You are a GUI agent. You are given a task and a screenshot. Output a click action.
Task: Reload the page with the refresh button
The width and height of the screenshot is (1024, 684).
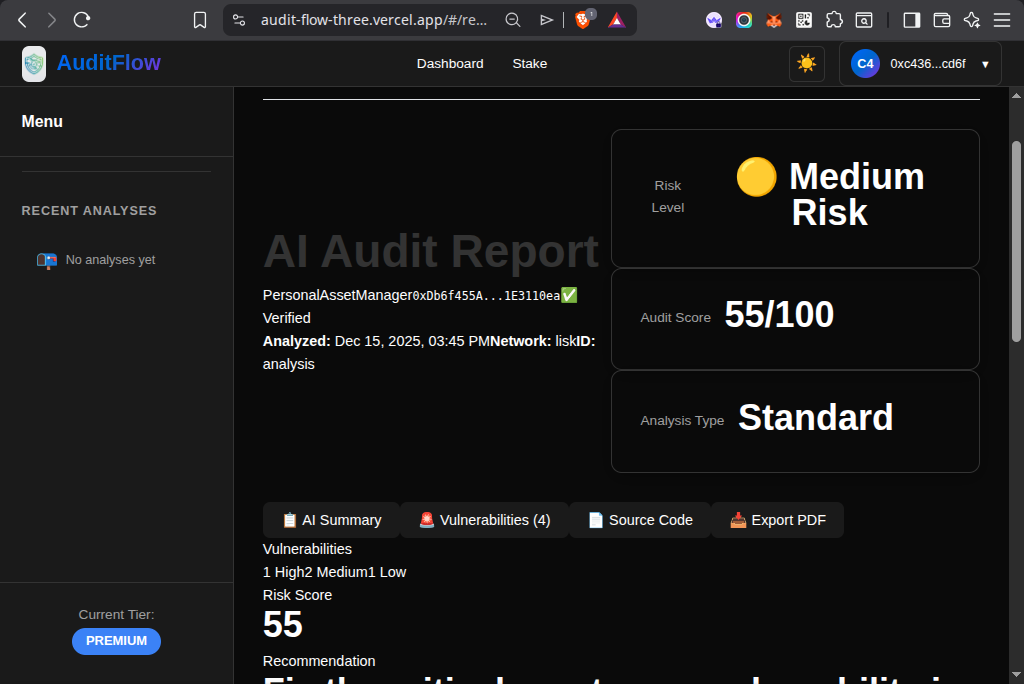pyautogui.click(x=82, y=20)
